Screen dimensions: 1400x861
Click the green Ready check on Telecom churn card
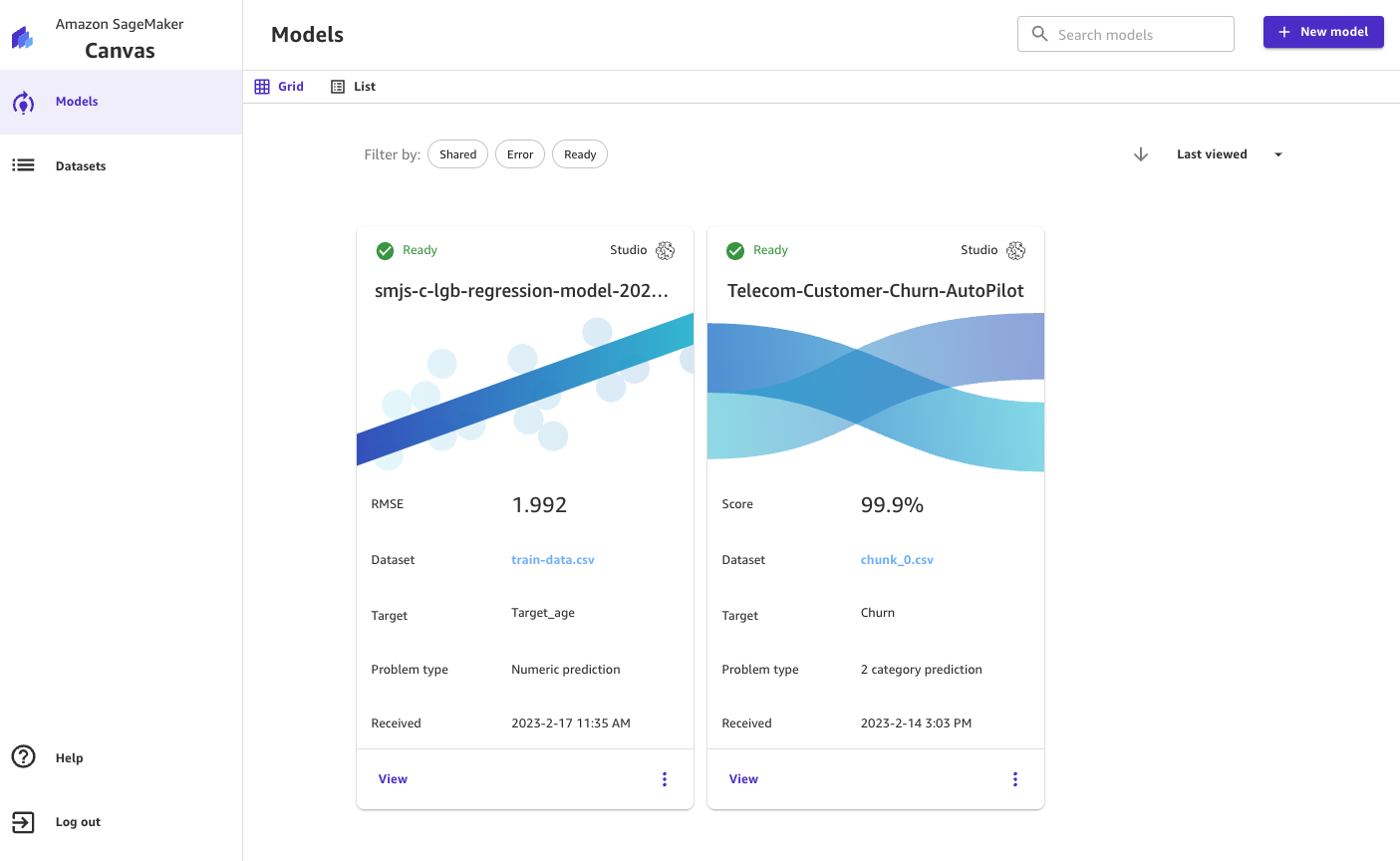click(x=735, y=250)
